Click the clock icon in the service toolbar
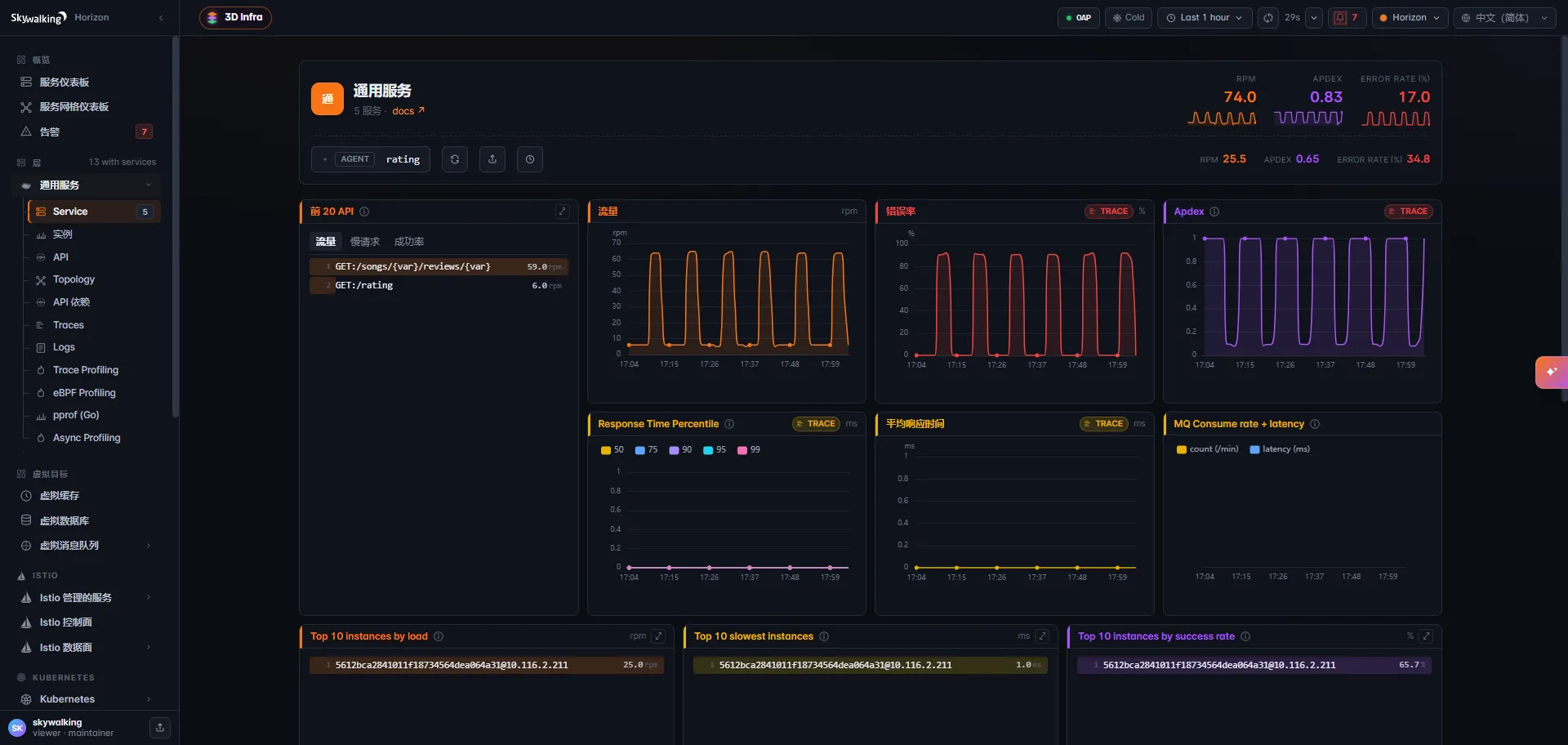The image size is (1568, 745). coord(530,159)
